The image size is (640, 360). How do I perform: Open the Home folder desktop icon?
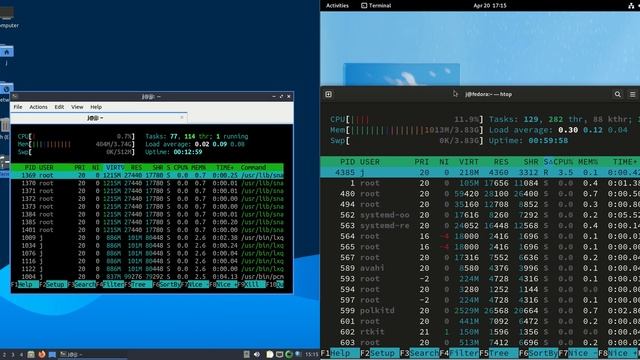(6, 54)
